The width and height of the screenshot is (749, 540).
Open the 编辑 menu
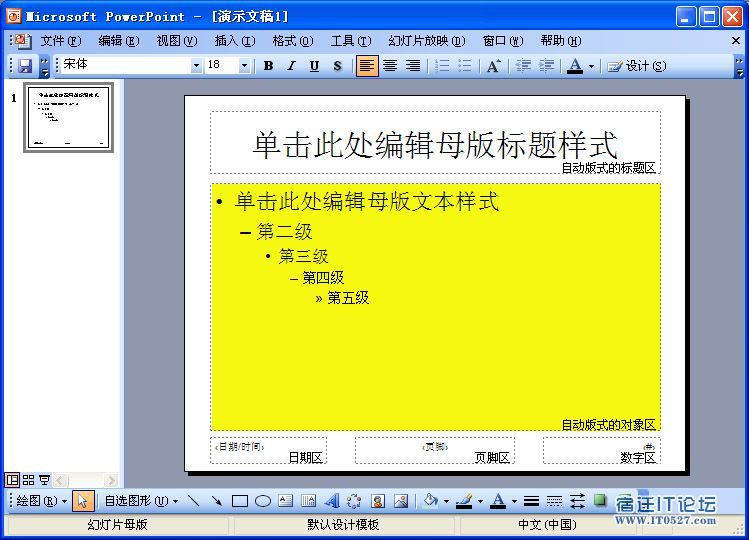pos(118,41)
